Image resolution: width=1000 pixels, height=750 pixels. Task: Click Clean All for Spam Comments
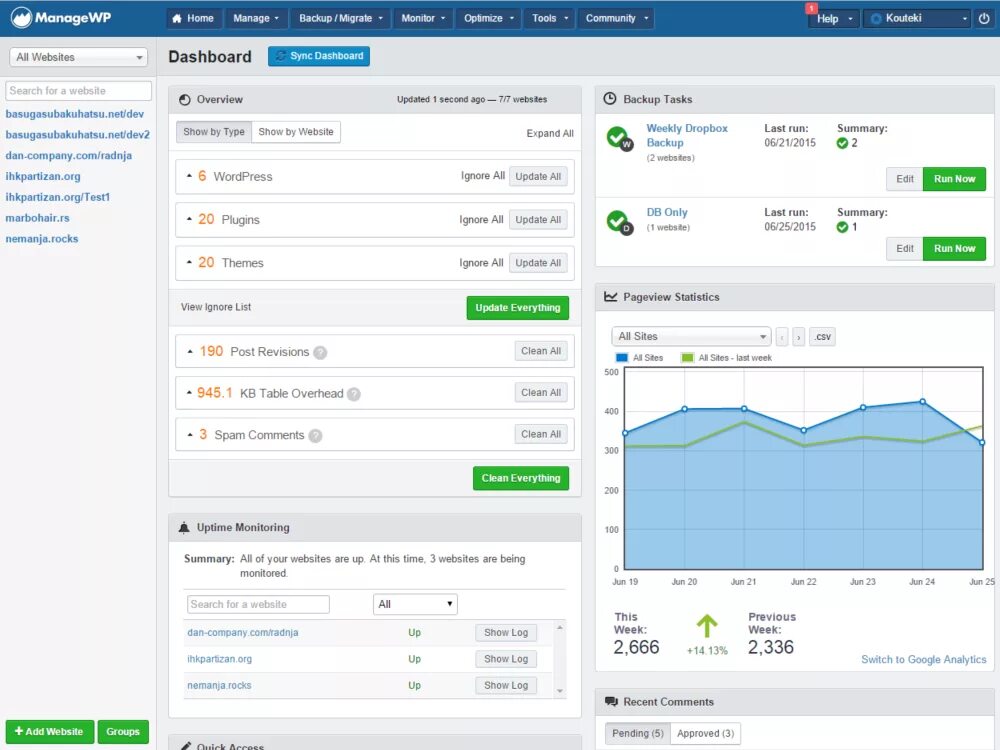541,434
